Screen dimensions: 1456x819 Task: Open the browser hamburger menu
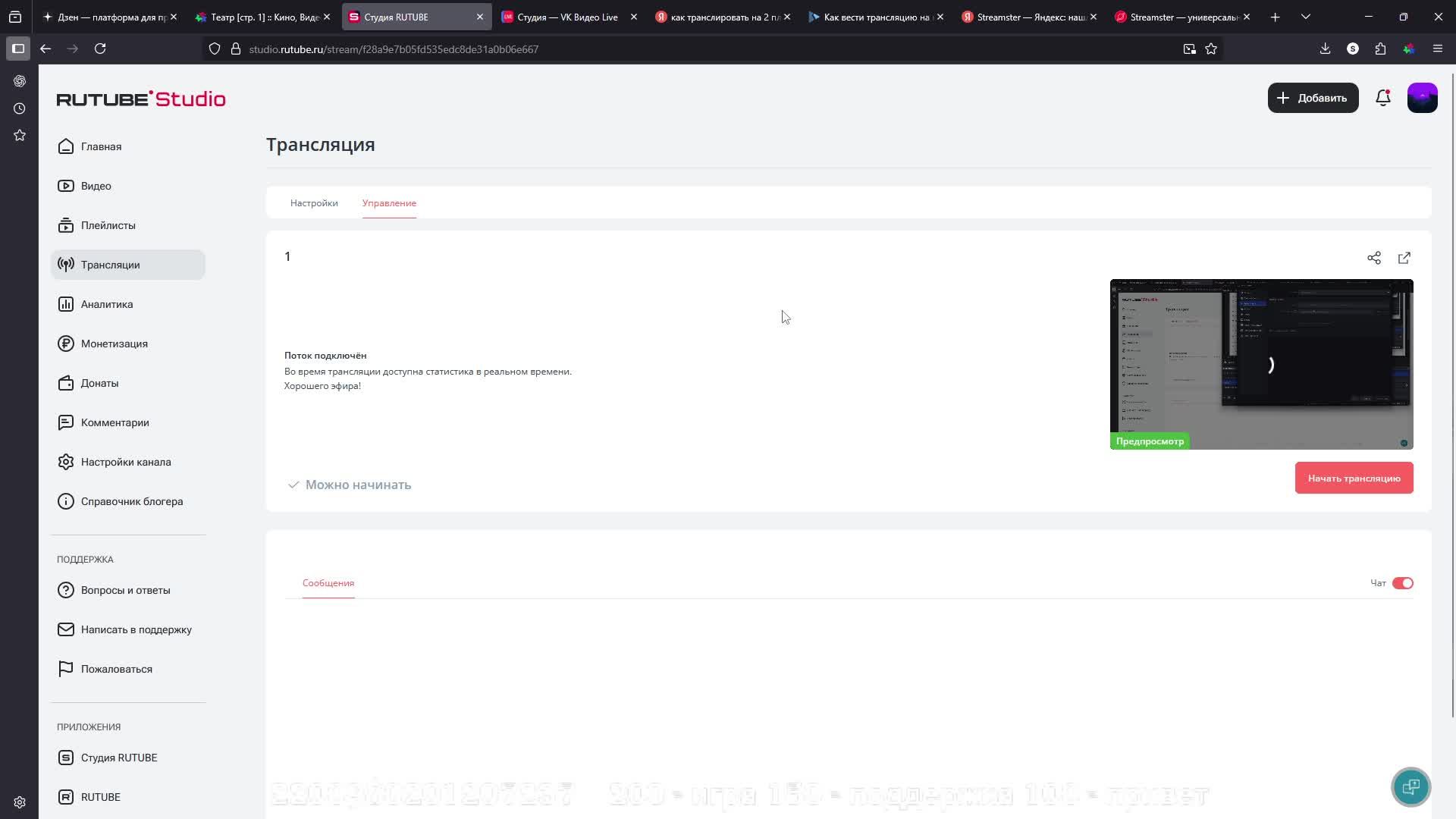tap(1437, 49)
